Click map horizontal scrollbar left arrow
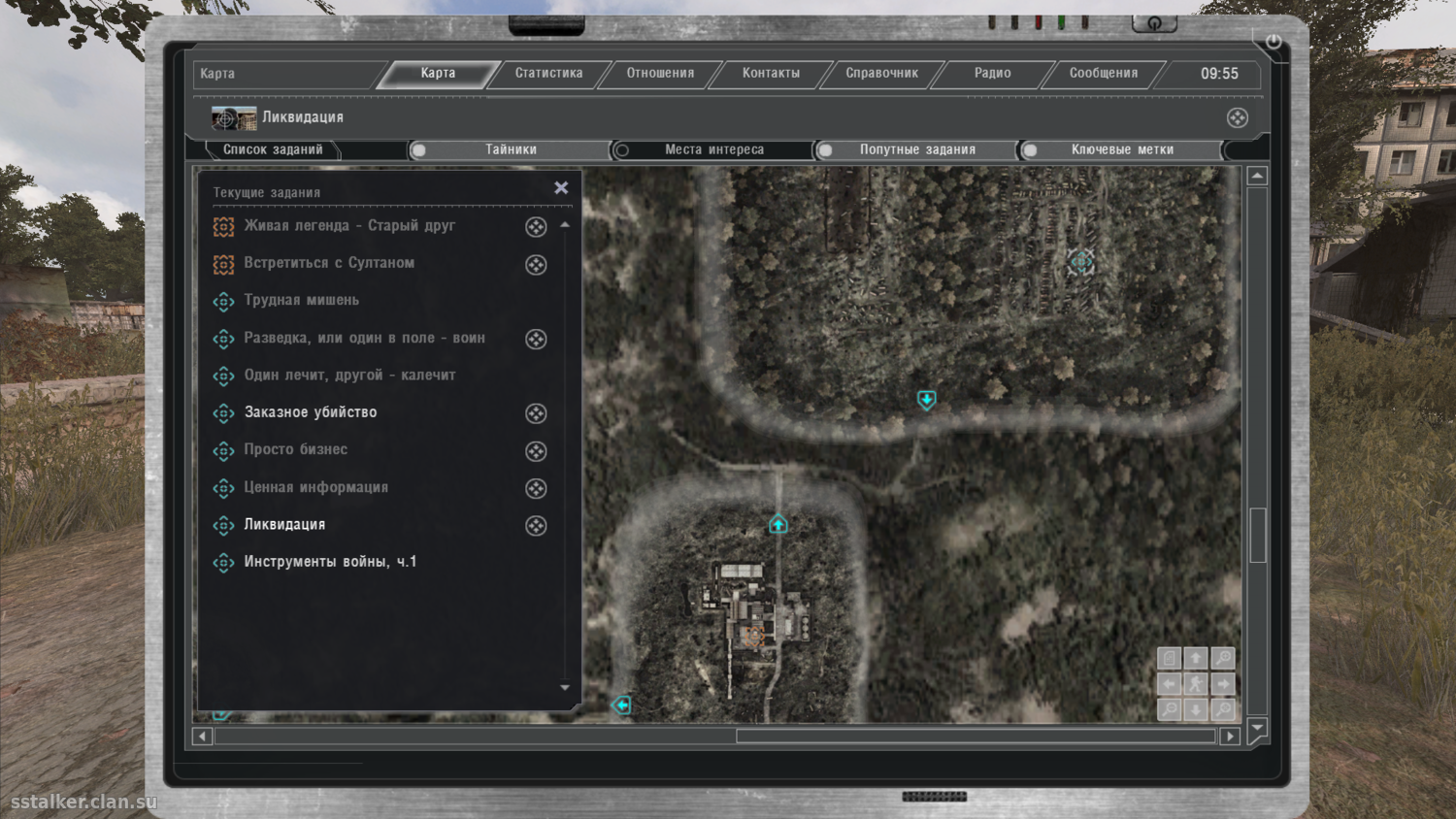 click(202, 737)
